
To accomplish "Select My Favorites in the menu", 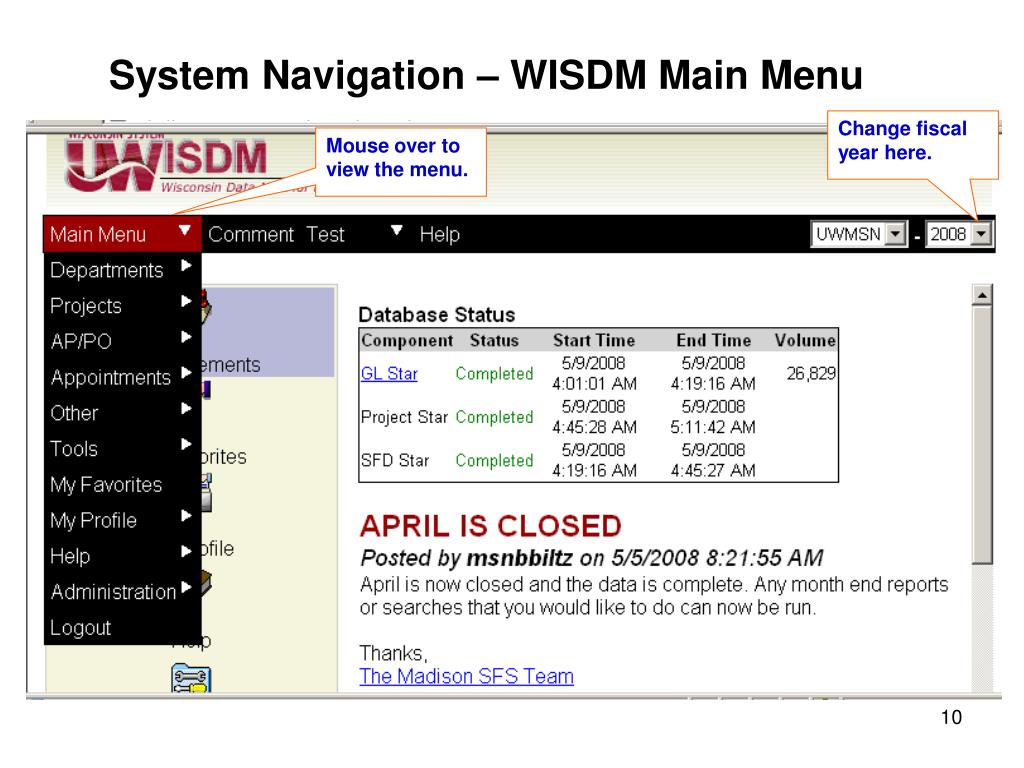I will click(121, 485).
